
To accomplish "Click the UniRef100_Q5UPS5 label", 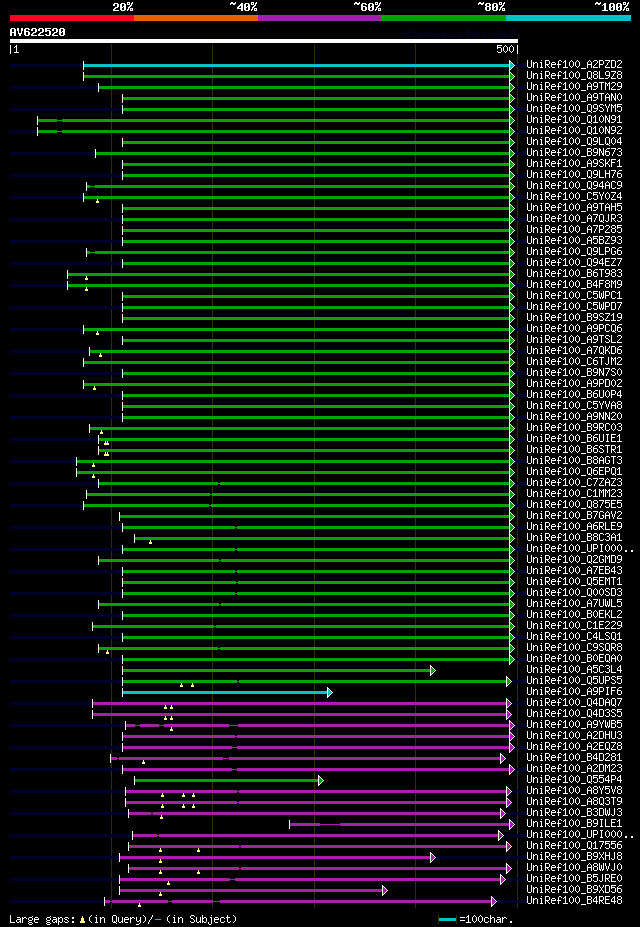I will 574,681.
